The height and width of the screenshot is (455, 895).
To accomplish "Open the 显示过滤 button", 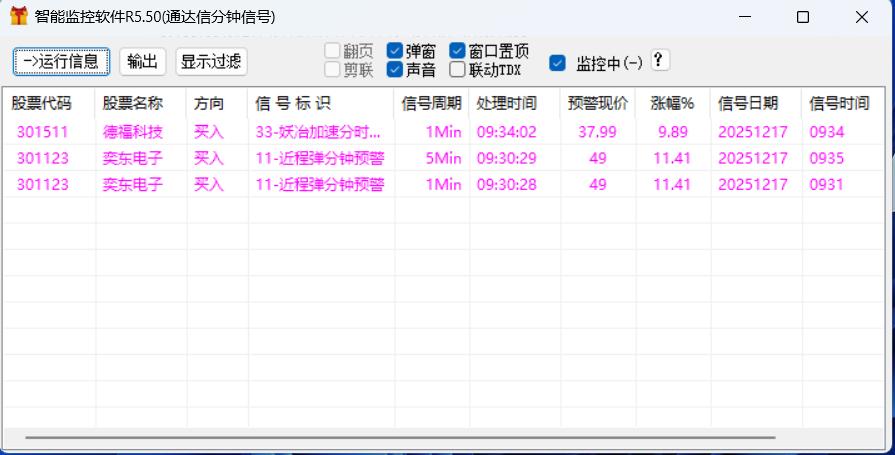I will pyautogui.click(x=211, y=62).
